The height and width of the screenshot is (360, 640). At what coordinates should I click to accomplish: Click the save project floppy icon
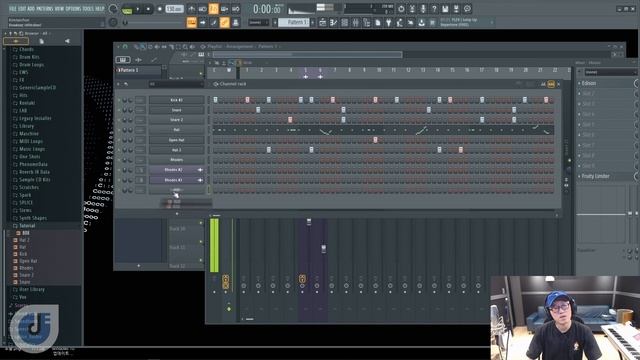[445, 9]
